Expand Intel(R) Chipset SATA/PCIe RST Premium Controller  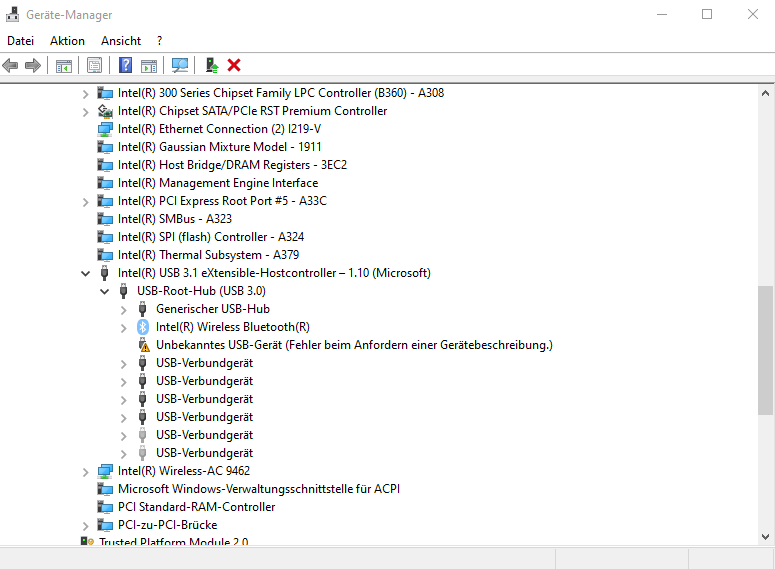pyautogui.click(x=86, y=112)
